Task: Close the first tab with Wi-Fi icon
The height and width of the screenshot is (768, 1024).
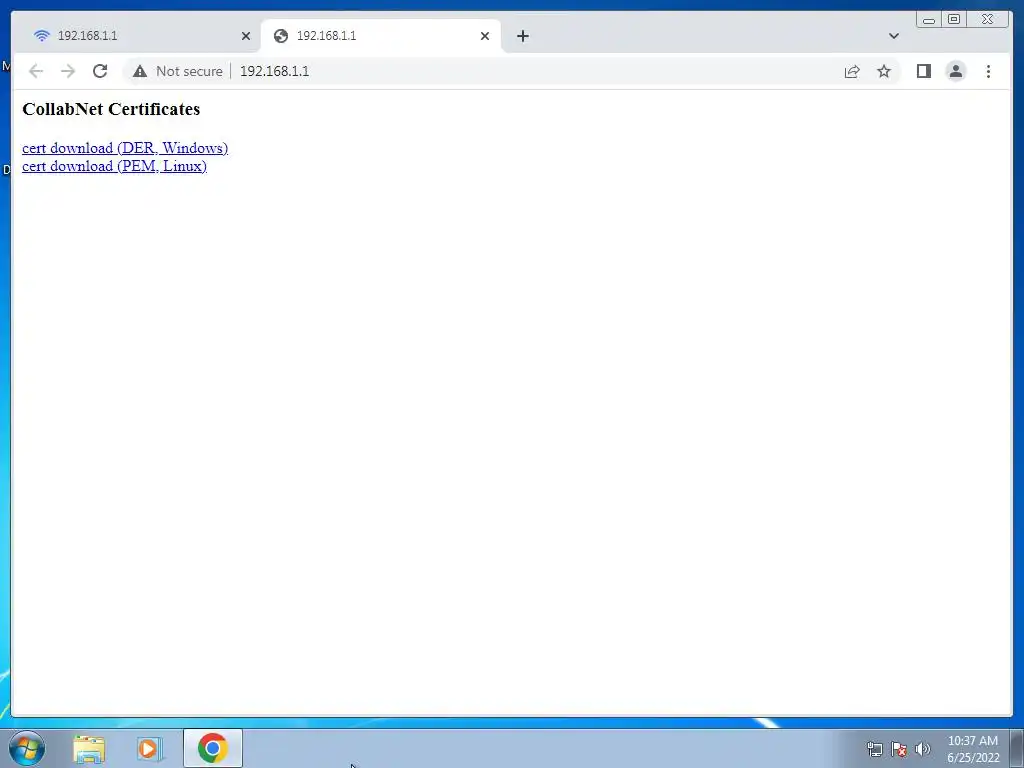Action: pyautogui.click(x=246, y=36)
